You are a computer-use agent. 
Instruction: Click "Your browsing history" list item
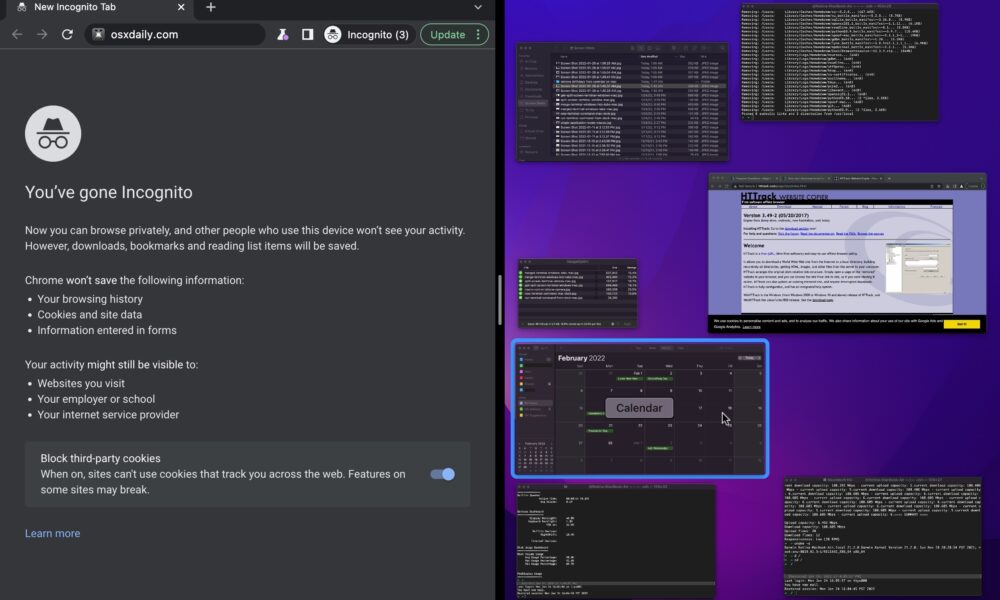pos(90,299)
